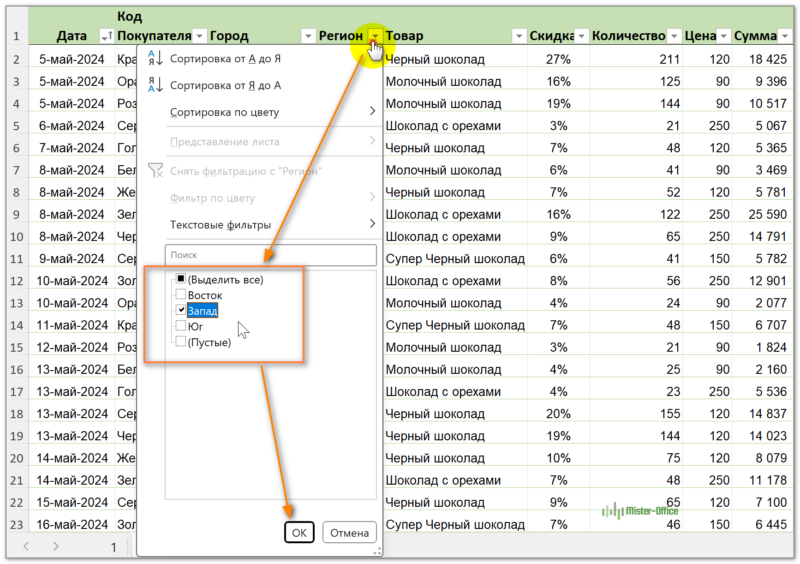Viewport: 800px width, 564px height.
Task: Click the Отмена button
Action: [x=350, y=532]
